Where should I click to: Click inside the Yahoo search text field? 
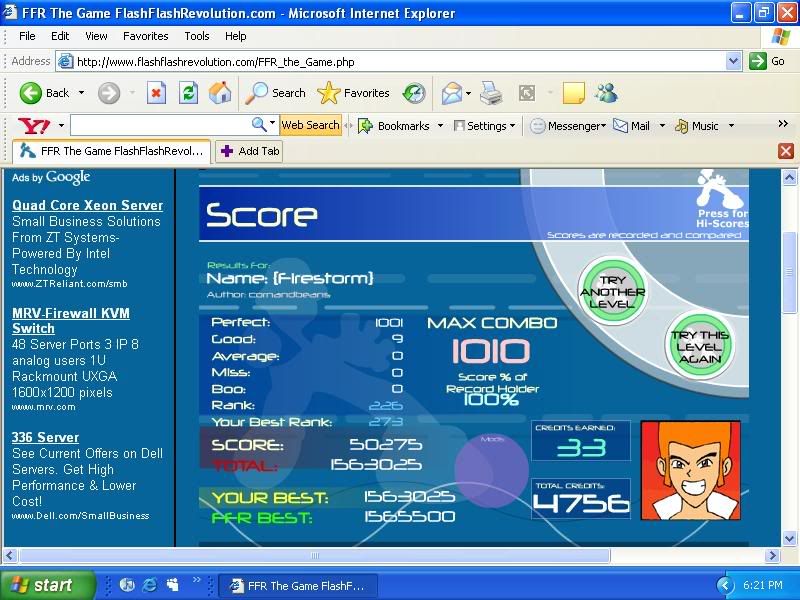pos(160,125)
